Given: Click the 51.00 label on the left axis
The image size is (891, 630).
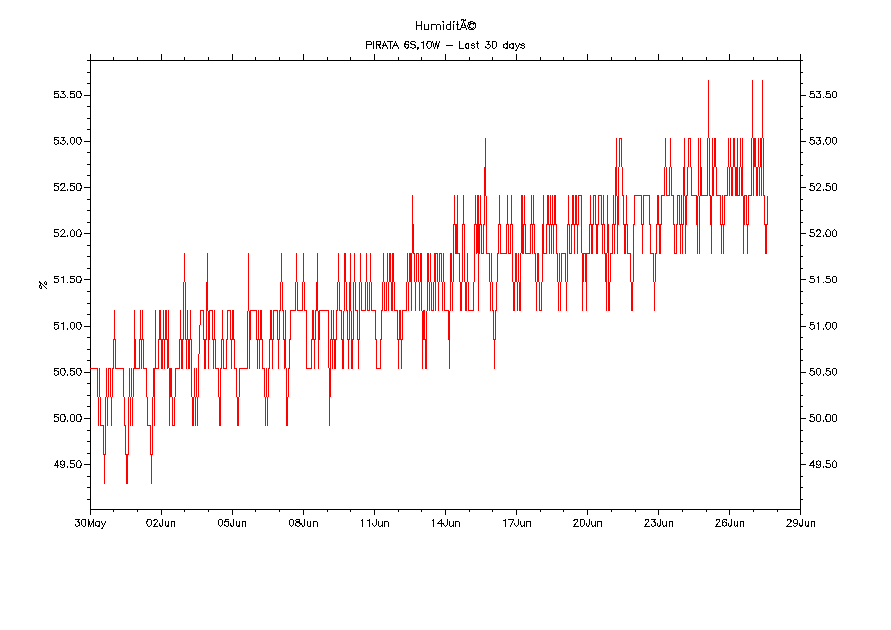Looking at the screenshot, I should pyautogui.click(x=67, y=326).
